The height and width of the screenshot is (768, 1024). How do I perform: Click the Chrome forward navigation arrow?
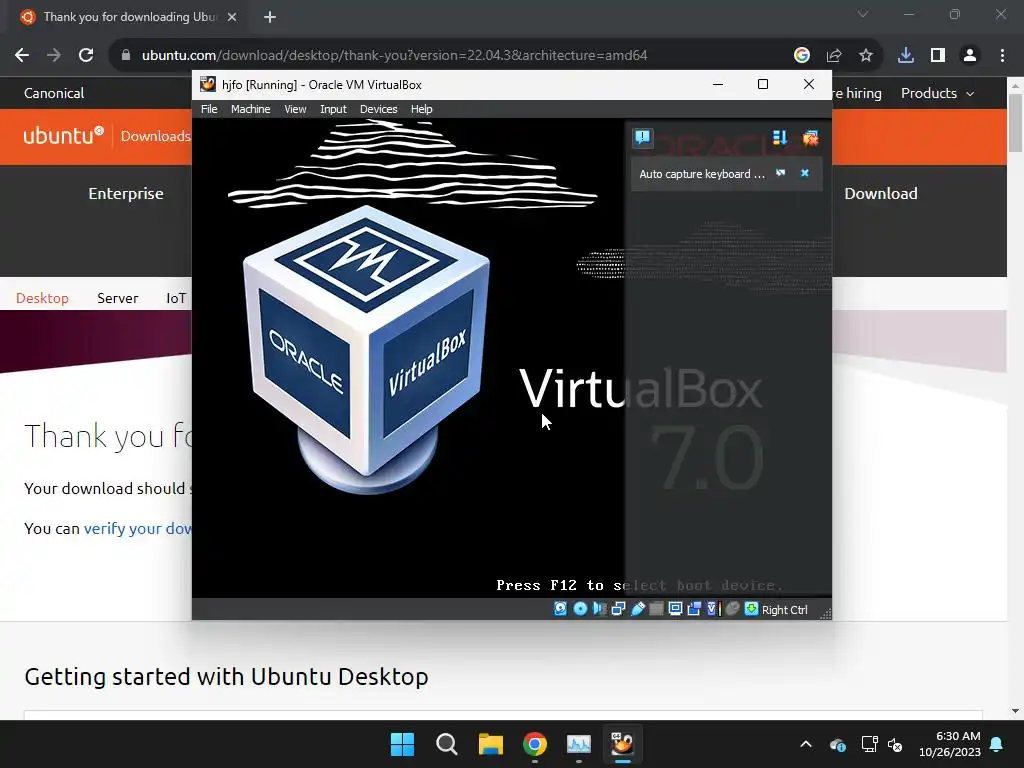point(54,55)
